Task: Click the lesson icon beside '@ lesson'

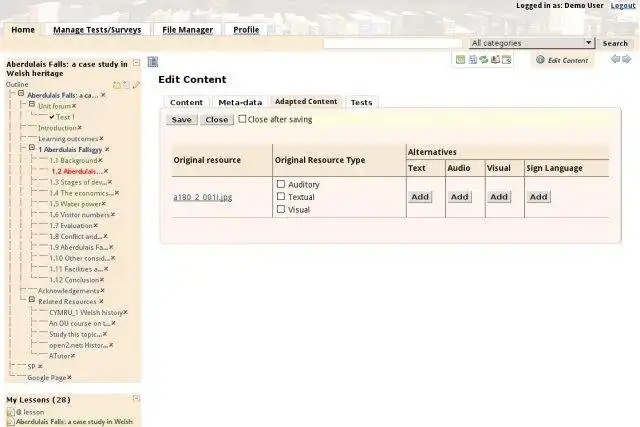Action: tap(11, 412)
